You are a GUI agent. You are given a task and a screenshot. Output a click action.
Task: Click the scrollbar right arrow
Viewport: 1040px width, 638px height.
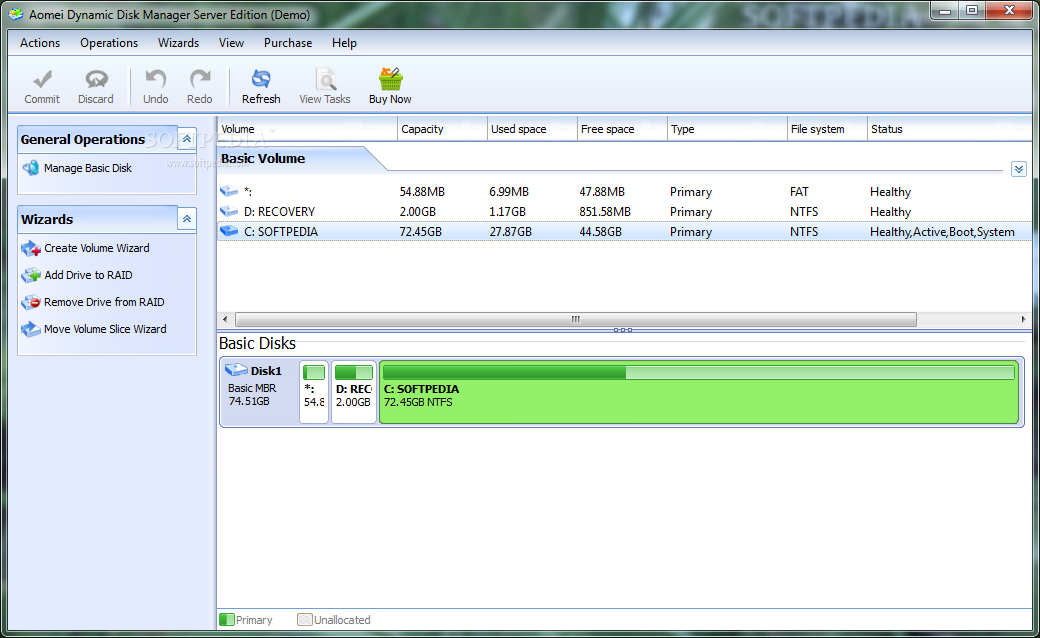tap(1023, 319)
